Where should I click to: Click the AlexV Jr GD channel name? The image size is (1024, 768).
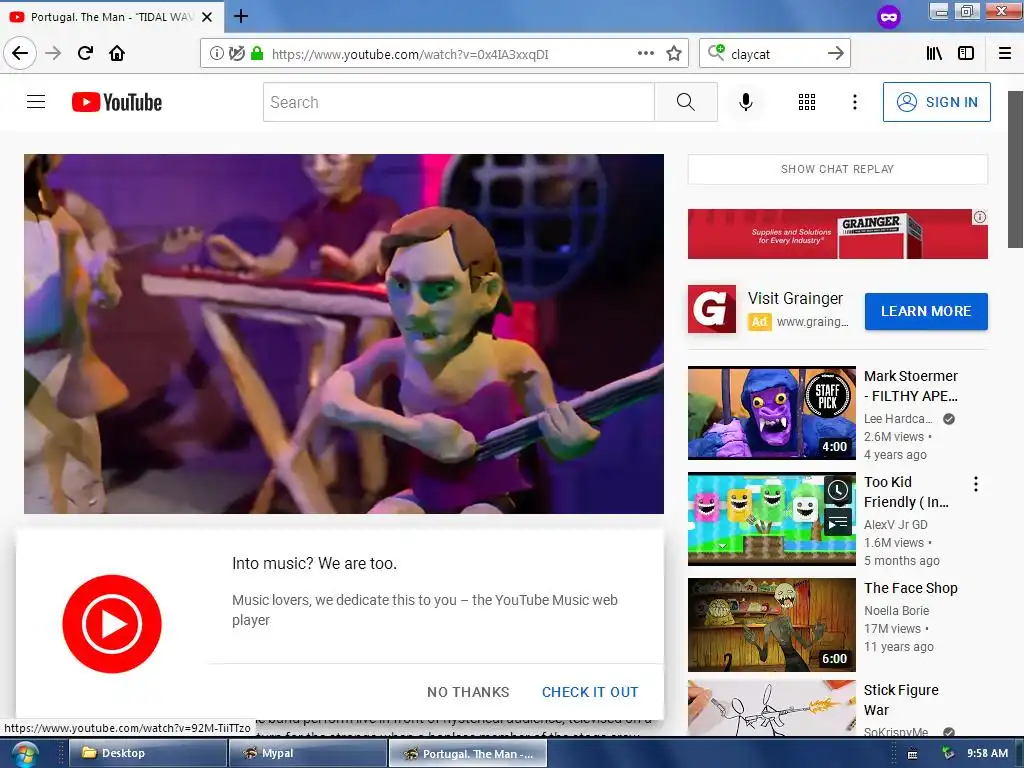[x=895, y=524]
